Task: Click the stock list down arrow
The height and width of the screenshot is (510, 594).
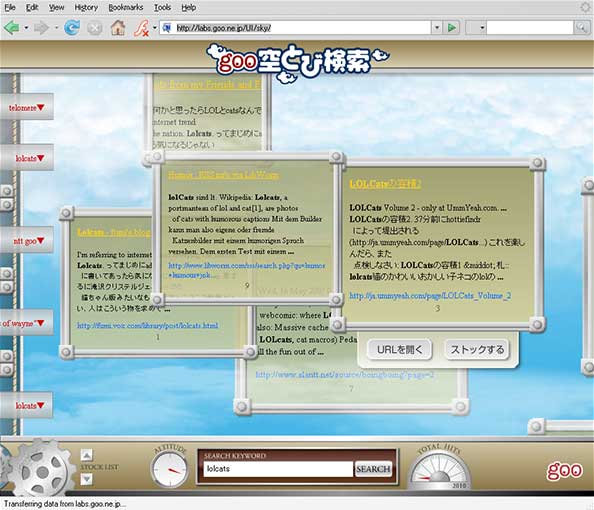Action: (x=86, y=479)
